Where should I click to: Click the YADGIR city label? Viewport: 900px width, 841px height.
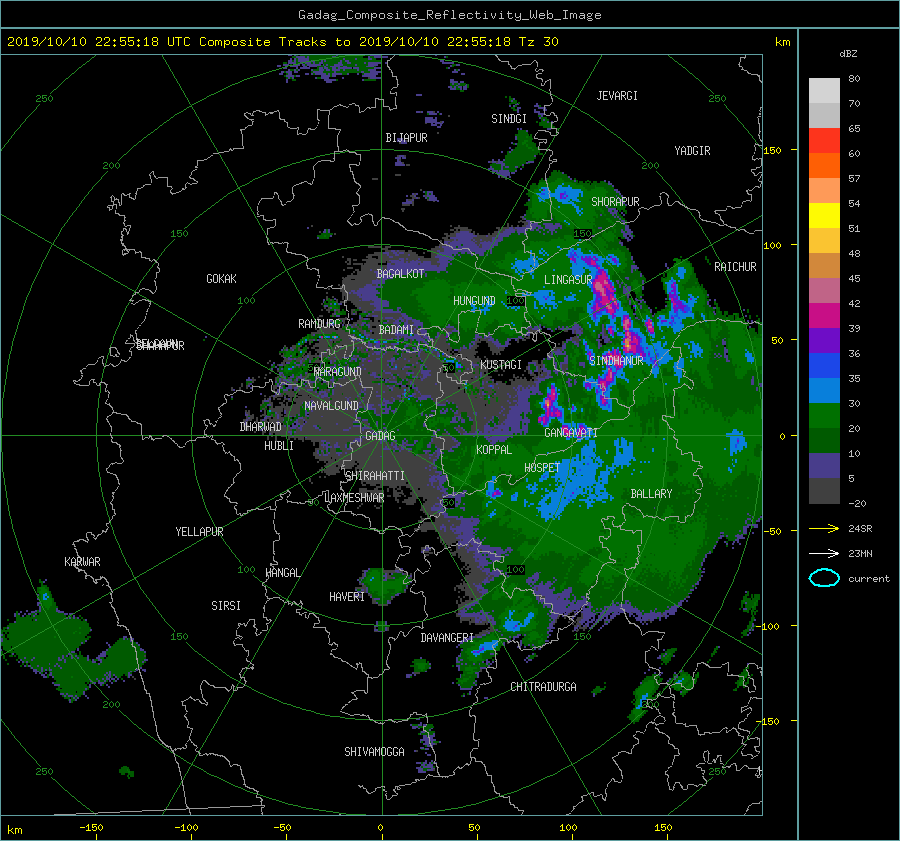692,151
